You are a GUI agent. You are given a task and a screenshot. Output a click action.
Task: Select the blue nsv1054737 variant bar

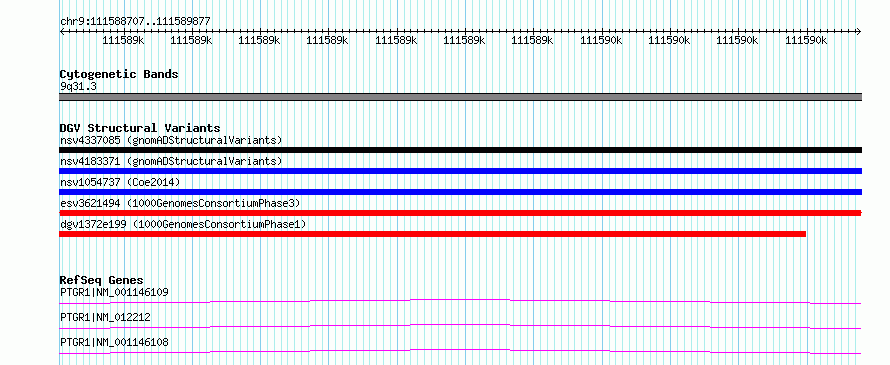[460, 192]
